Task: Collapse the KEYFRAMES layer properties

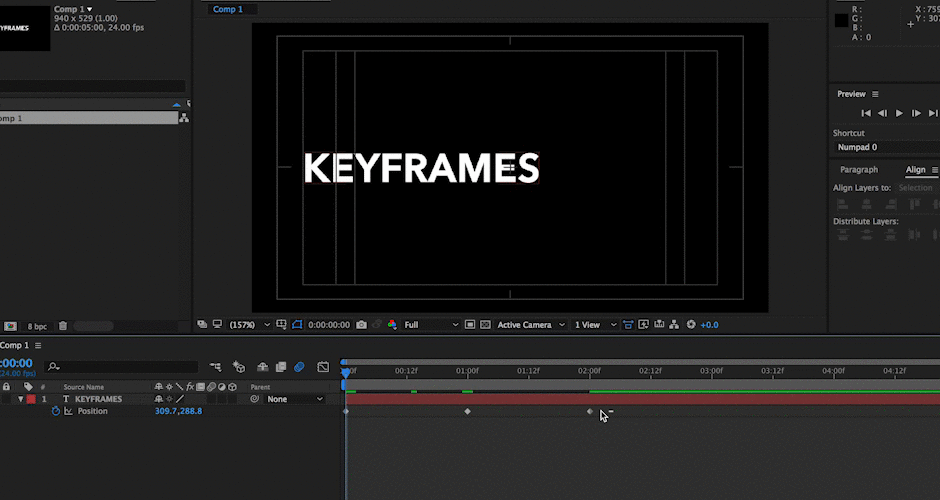Action: coord(20,399)
